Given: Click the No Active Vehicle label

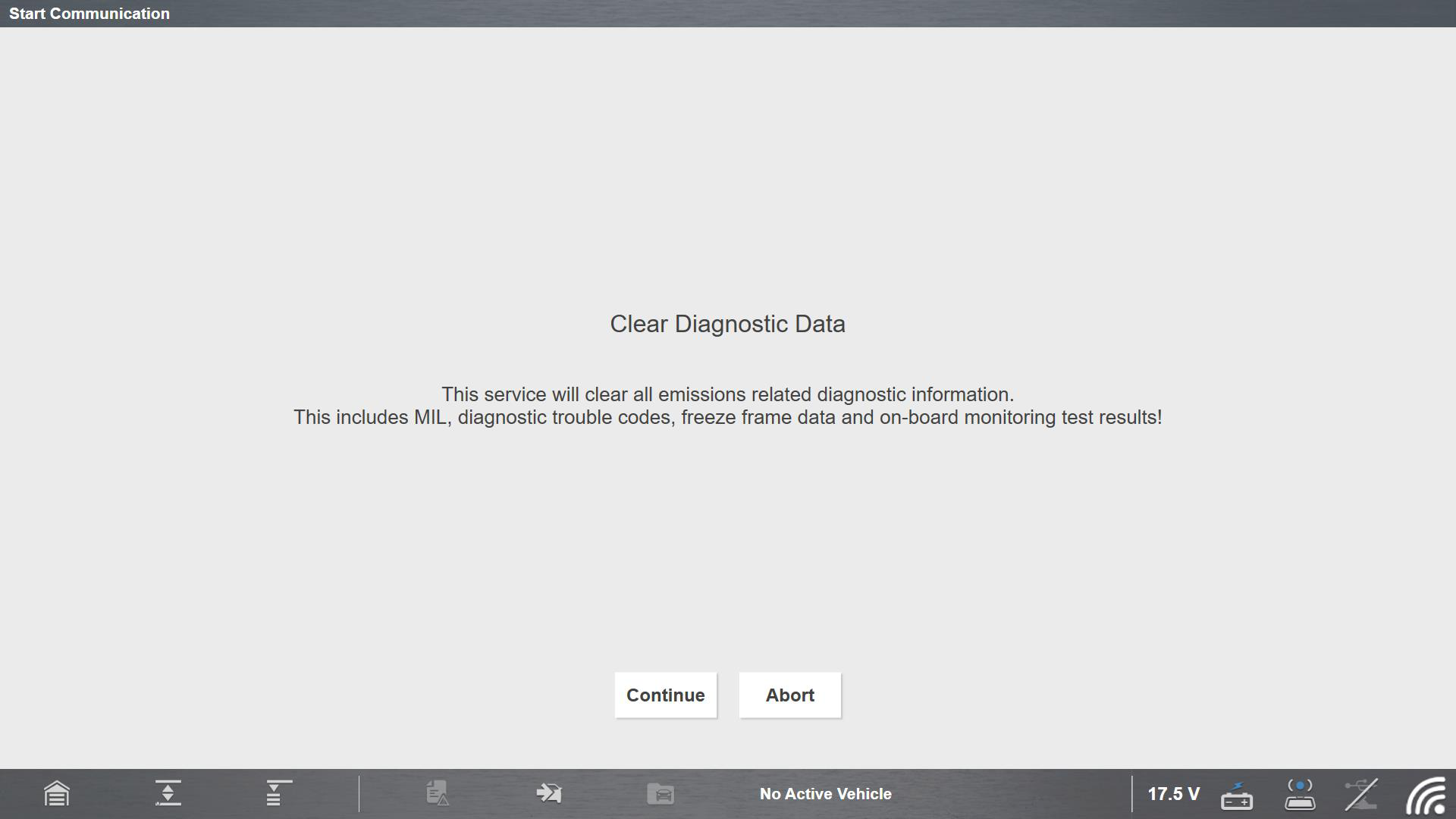Looking at the screenshot, I should [x=825, y=794].
